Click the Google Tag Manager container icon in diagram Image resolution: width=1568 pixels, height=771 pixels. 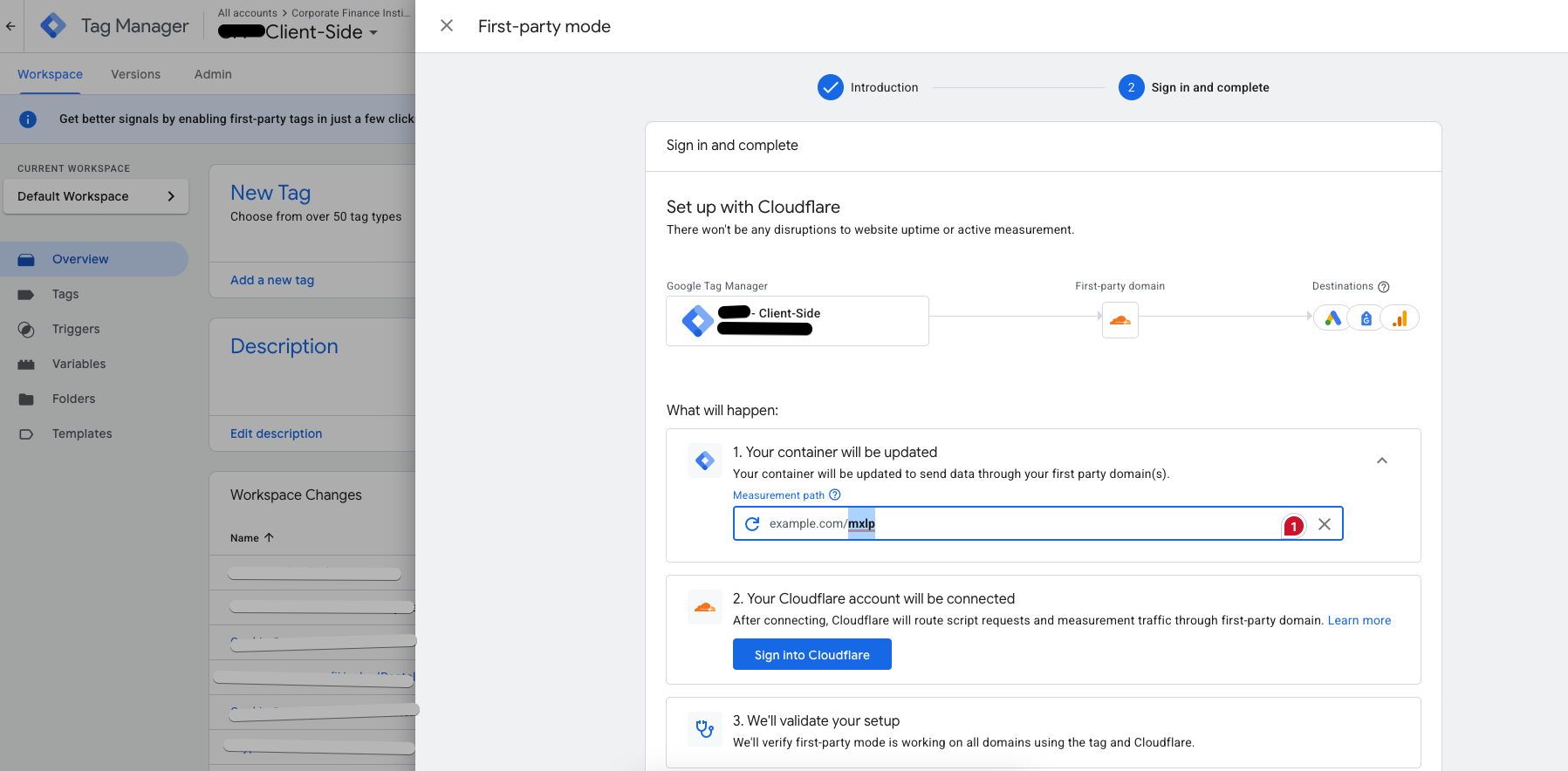coord(697,321)
